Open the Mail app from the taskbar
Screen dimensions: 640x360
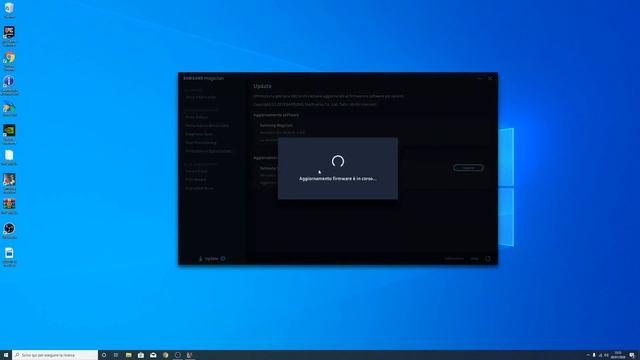pyautogui.click(x=153, y=355)
